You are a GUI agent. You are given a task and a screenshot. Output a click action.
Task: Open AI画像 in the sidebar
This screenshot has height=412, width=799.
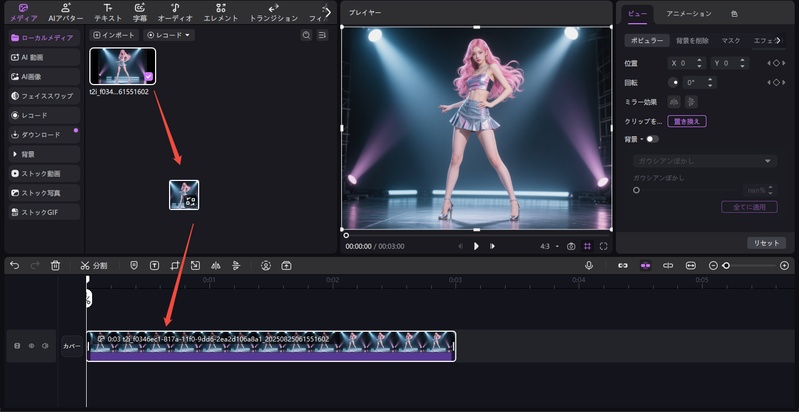(x=44, y=76)
